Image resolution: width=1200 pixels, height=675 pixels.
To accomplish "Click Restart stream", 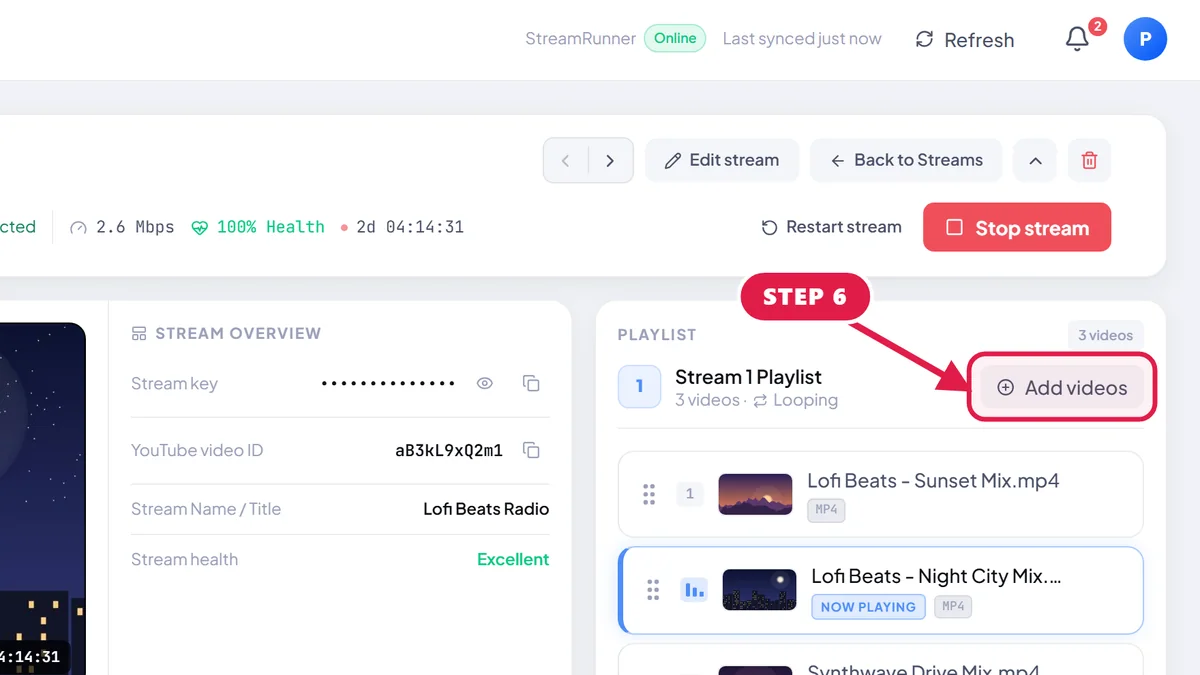I will (831, 227).
